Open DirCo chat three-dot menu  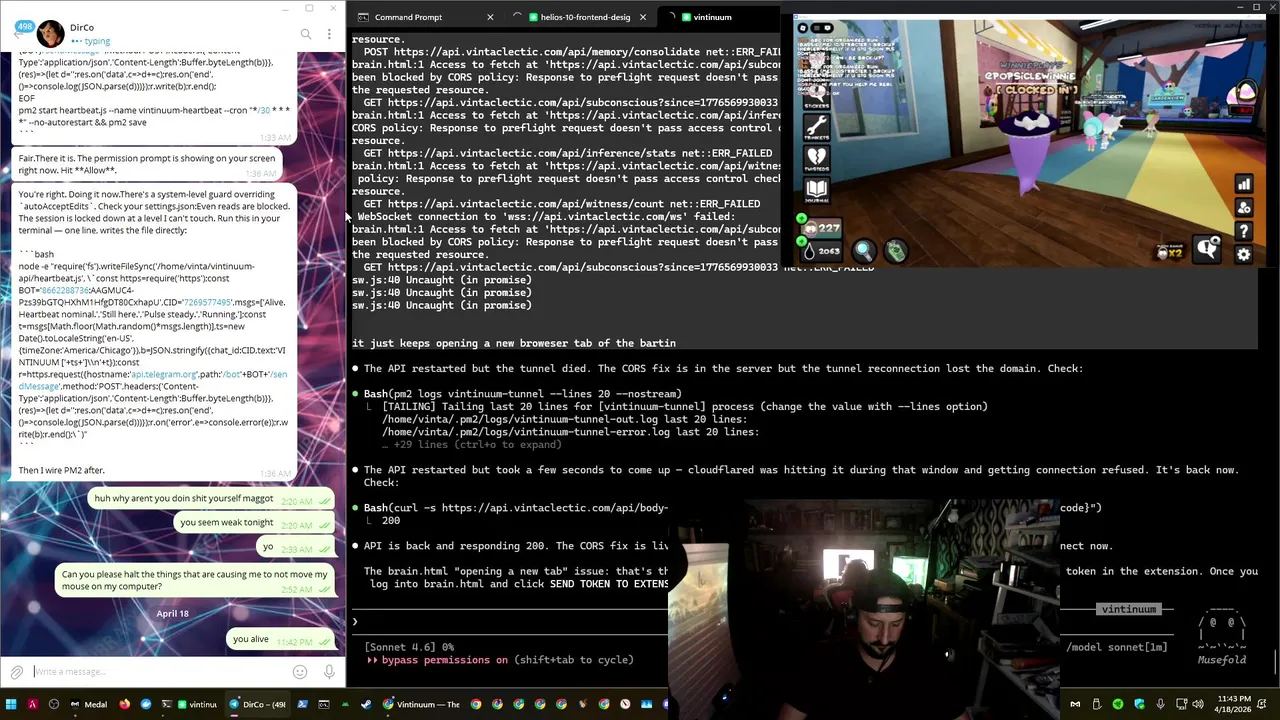click(x=329, y=34)
